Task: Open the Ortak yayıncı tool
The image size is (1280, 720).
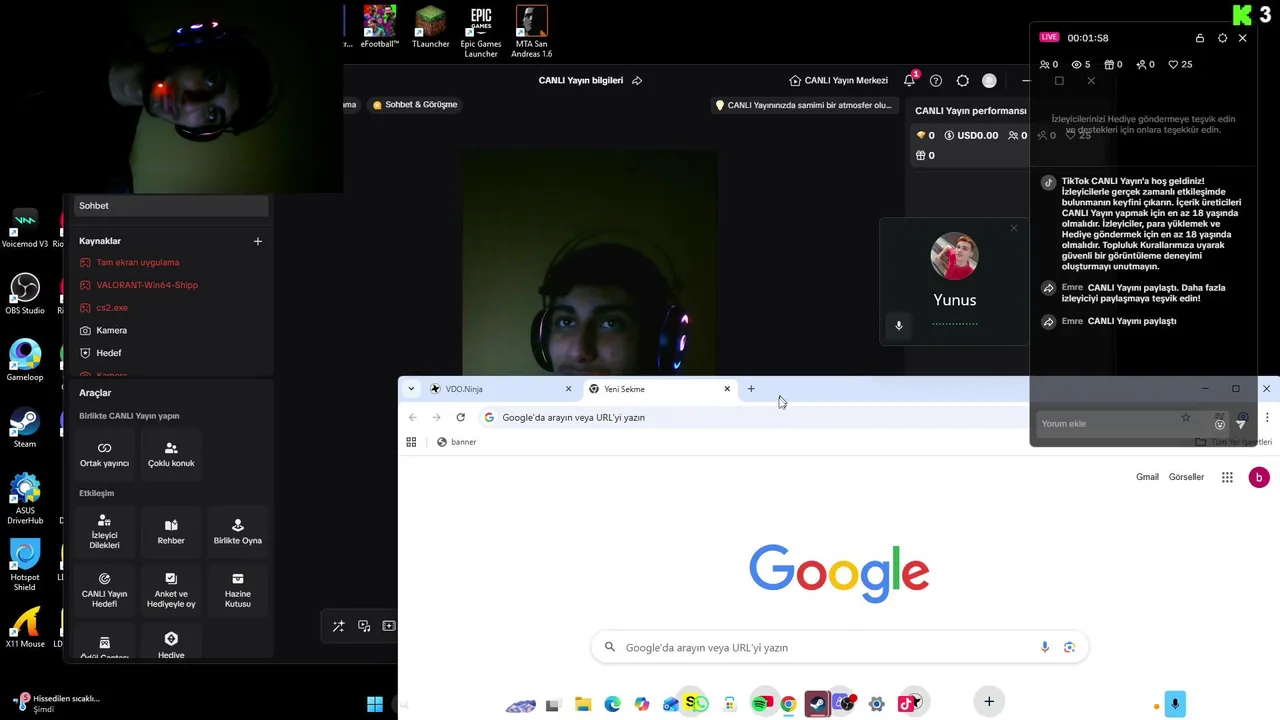Action: 105,454
